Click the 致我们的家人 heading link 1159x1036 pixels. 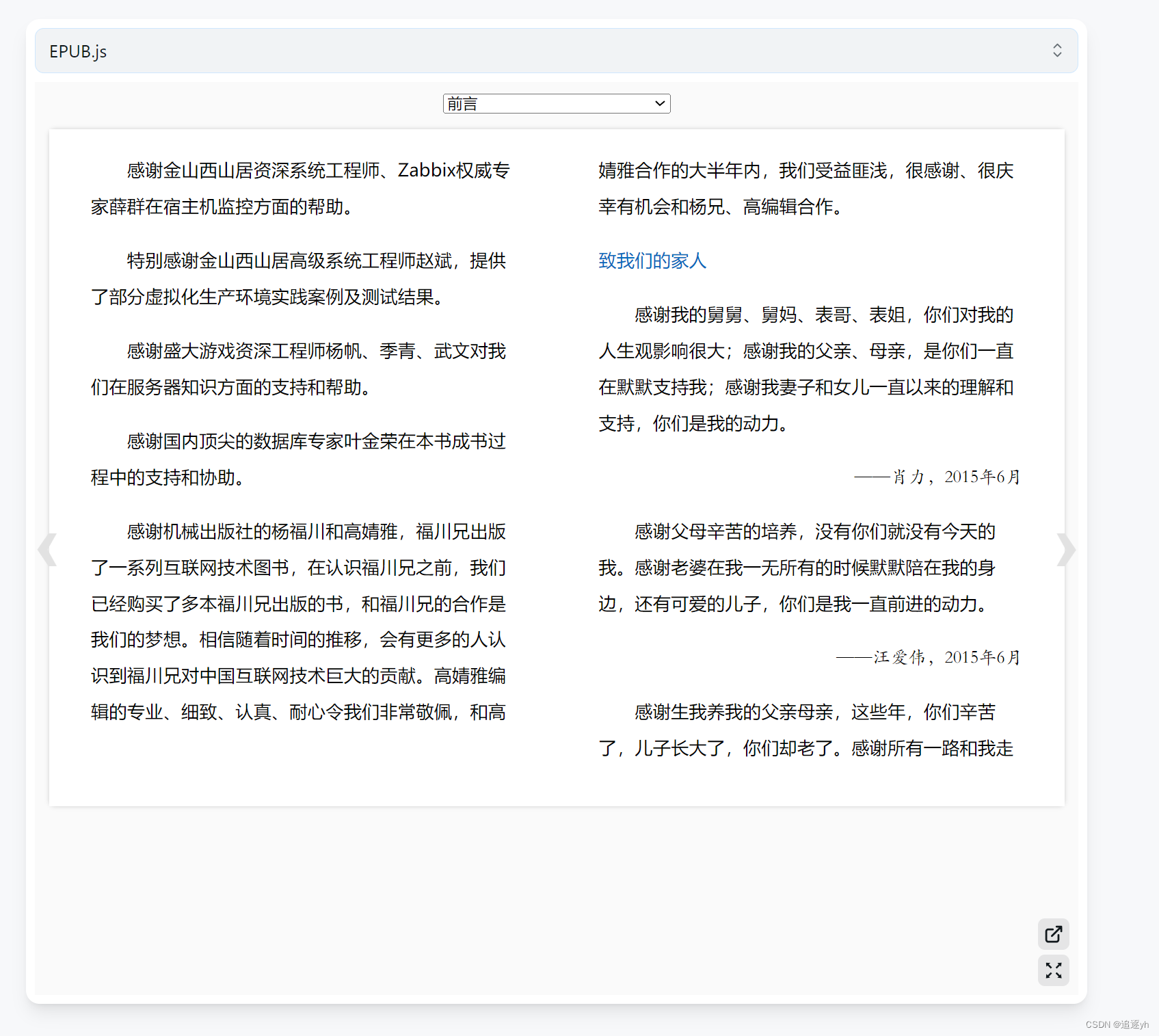click(x=652, y=261)
